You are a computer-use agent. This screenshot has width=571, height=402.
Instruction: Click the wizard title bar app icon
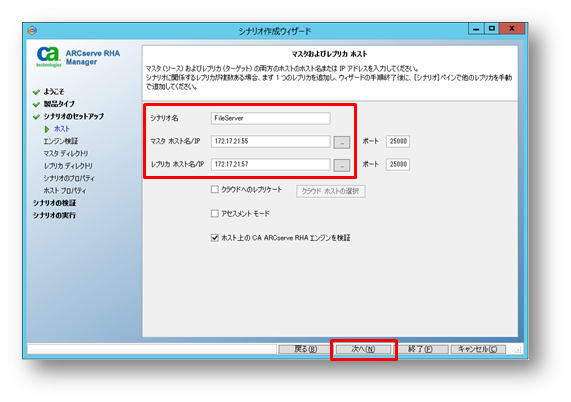(x=32, y=30)
